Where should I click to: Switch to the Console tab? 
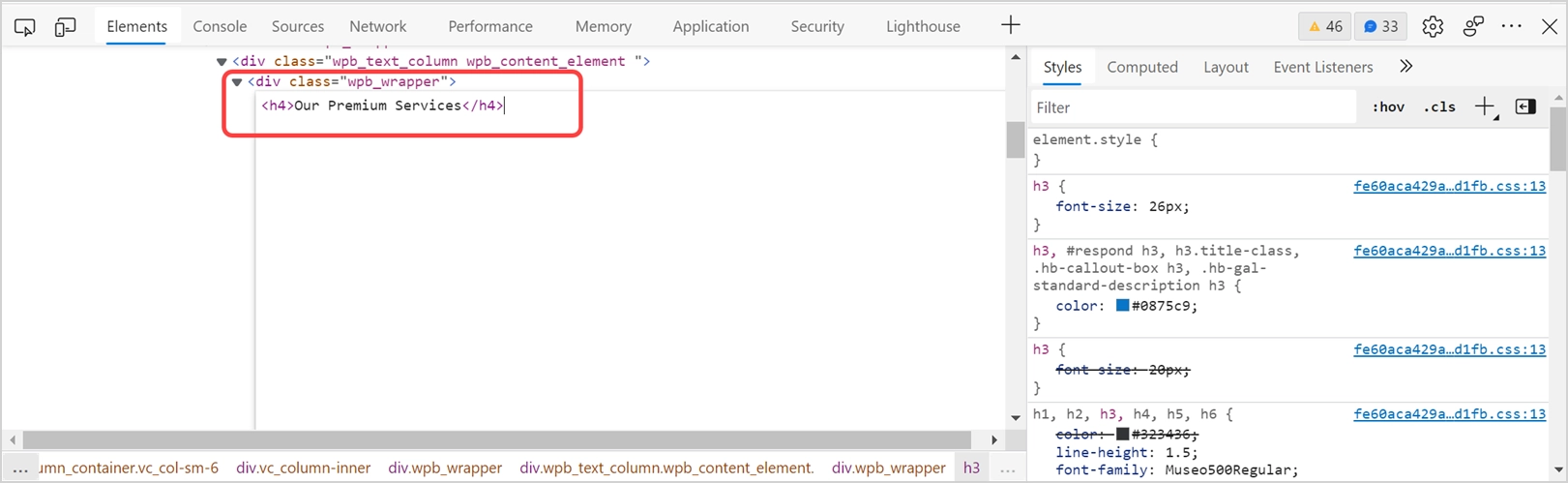pyautogui.click(x=220, y=27)
